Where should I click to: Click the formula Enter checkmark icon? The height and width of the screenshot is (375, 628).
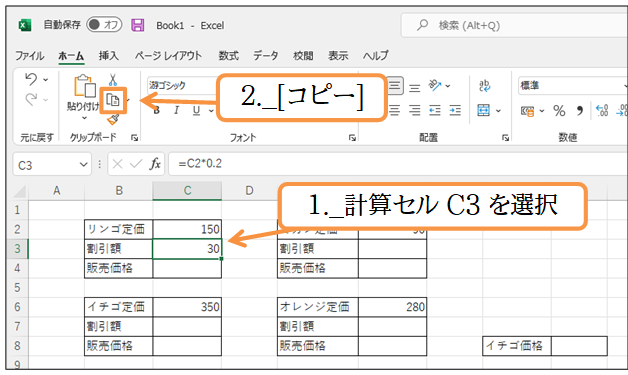[136, 164]
